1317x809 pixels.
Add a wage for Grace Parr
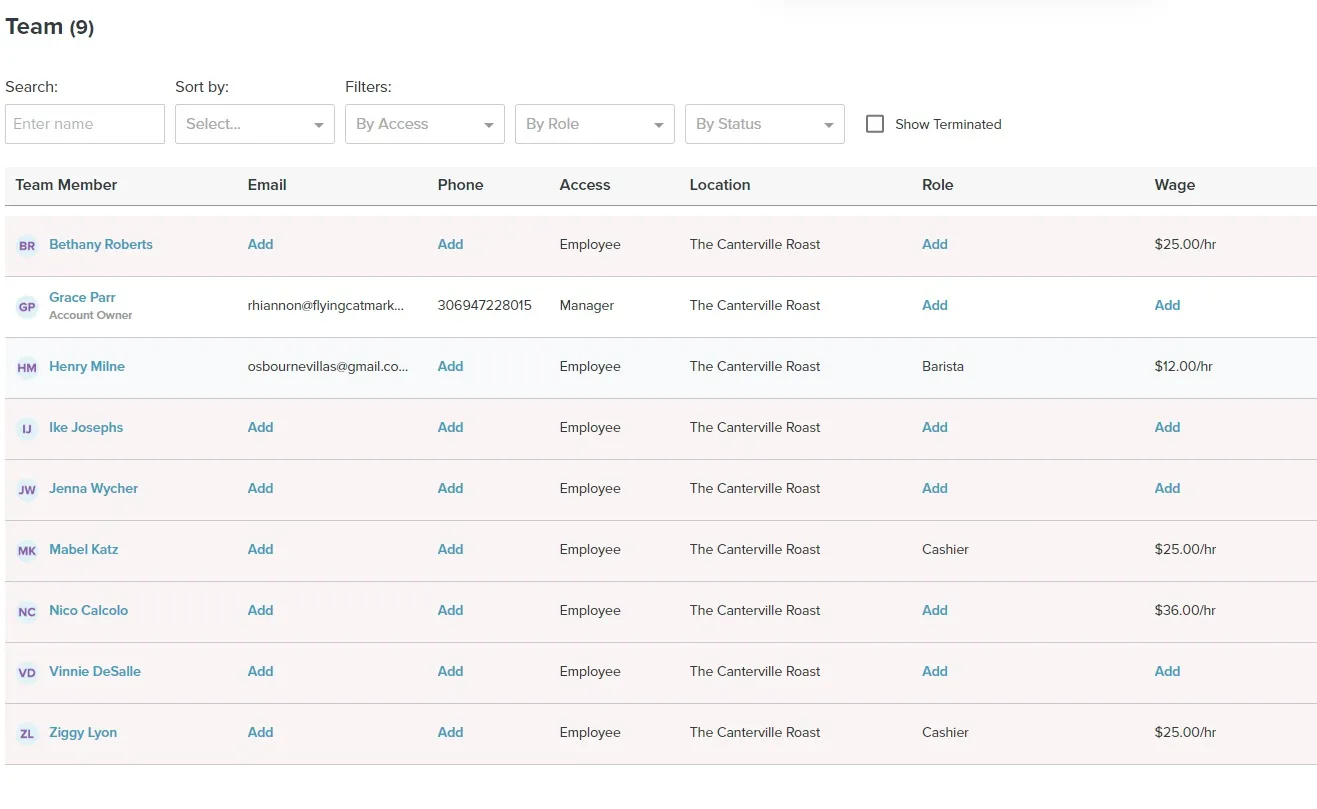pos(1168,305)
